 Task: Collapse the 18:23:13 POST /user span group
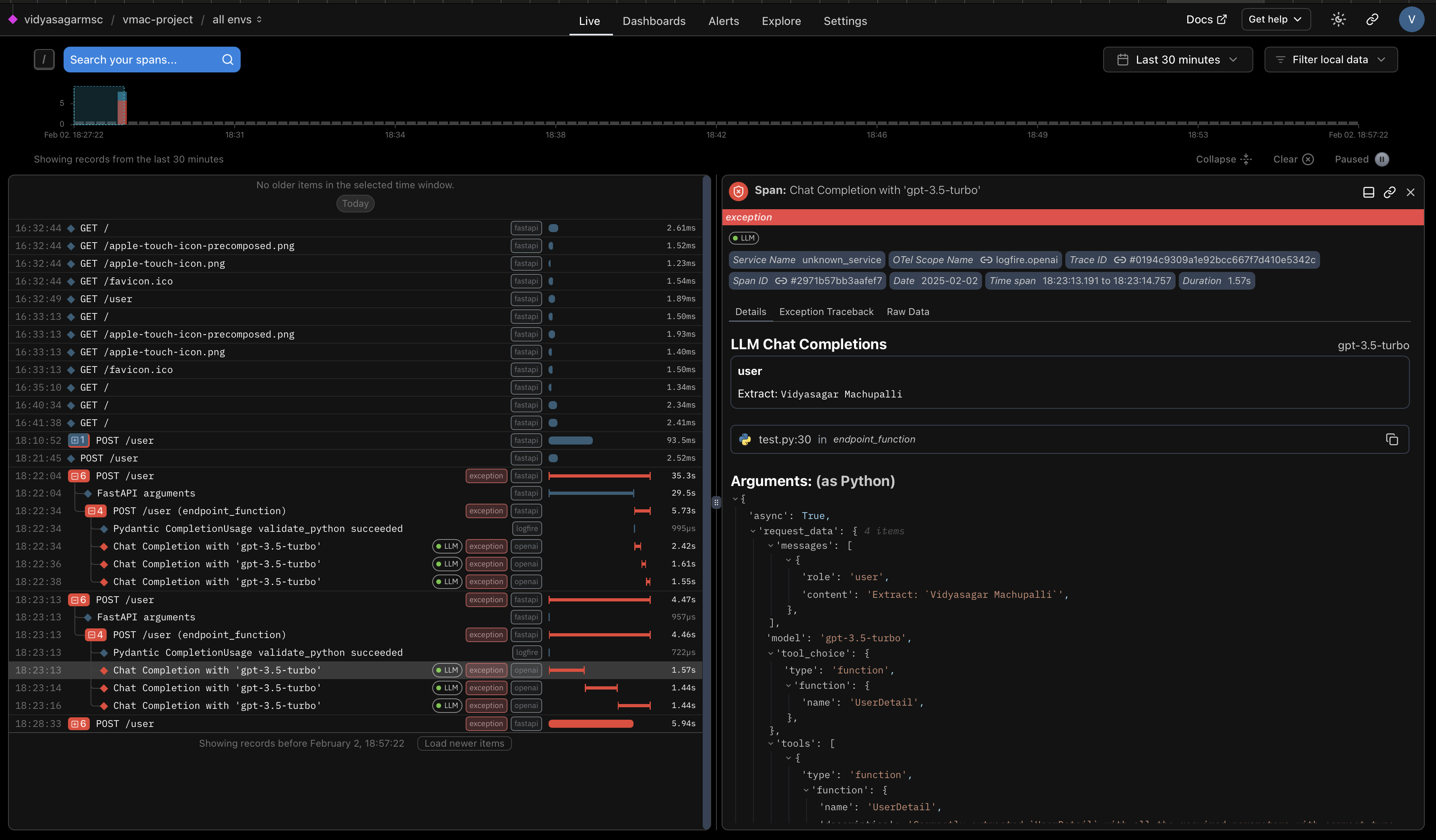[78, 599]
